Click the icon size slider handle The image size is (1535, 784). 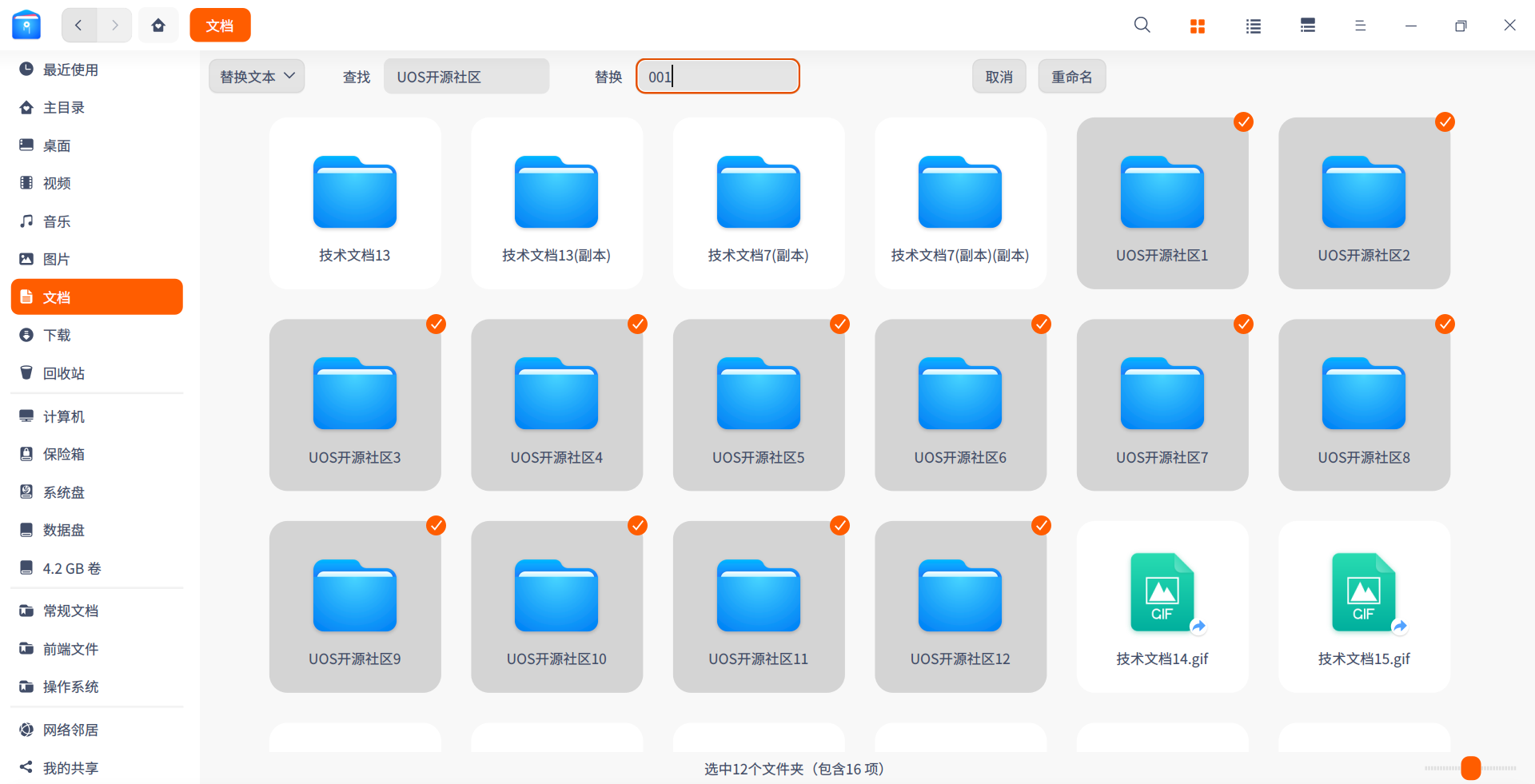(1471, 768)
